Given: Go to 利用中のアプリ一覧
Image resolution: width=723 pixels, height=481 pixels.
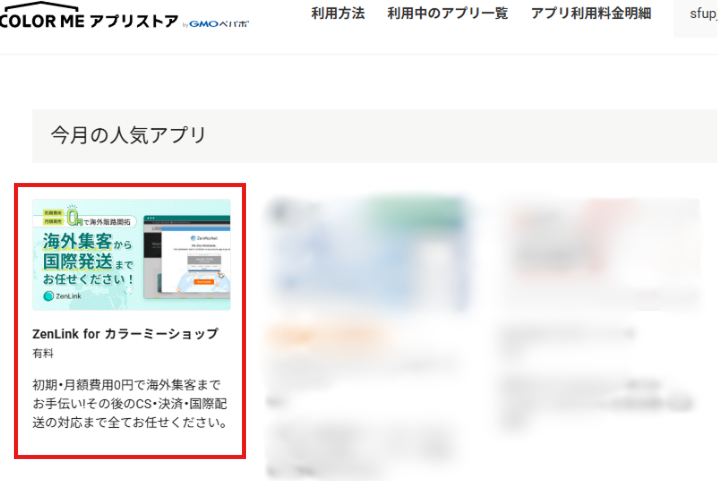Looking at the screenshot, I should click(x=447, y=13).
